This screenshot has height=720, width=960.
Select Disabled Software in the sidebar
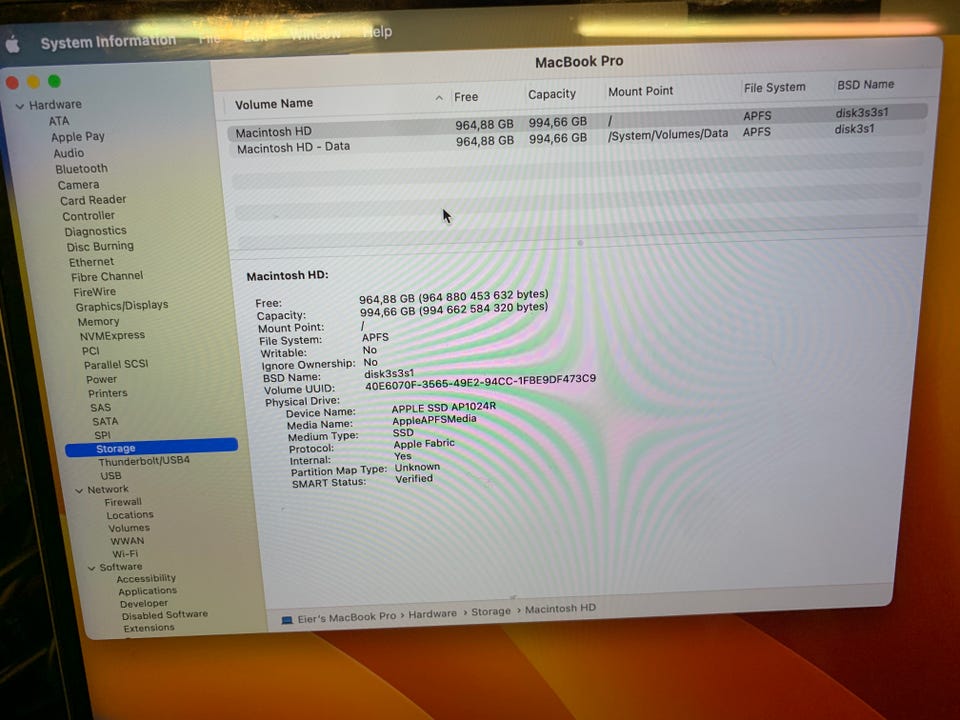[x=165, y=615]
